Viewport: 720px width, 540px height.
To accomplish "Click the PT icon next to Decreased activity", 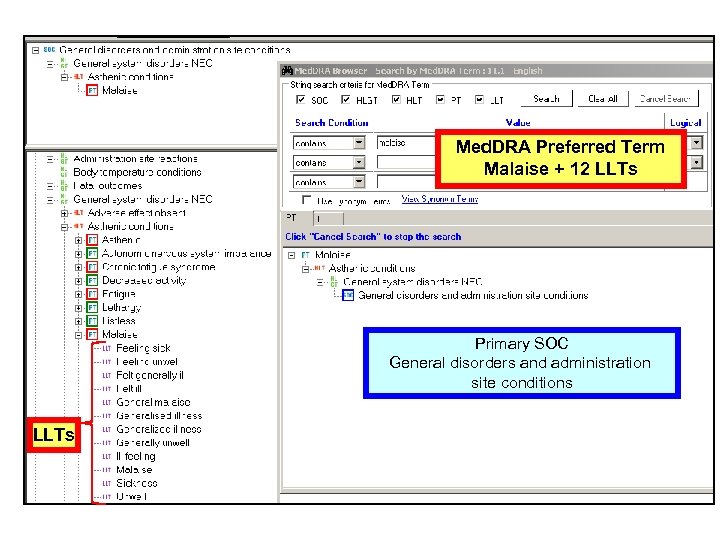I will click(x=92, y=281).
